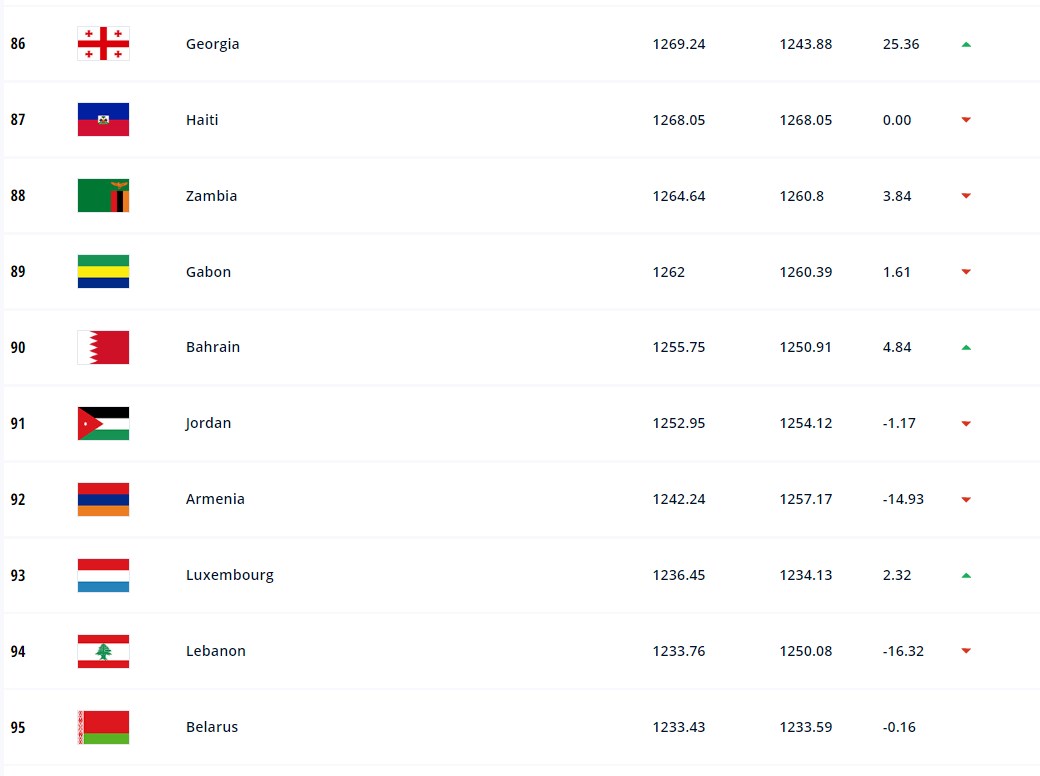Click the Luxembourg flag icon

(x=103, y=575)
